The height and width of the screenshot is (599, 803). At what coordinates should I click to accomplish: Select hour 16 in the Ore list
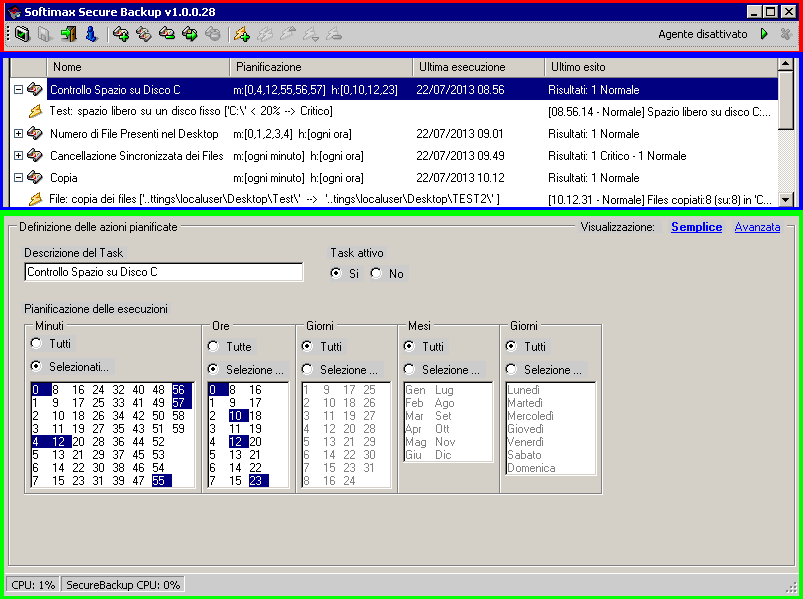click(x=256, y=390)
